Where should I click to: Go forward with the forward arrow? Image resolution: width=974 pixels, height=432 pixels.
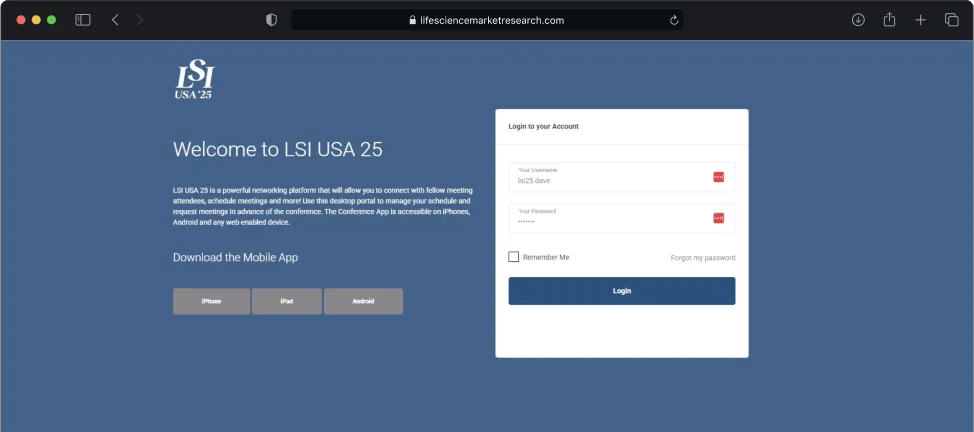coord(140,20)
